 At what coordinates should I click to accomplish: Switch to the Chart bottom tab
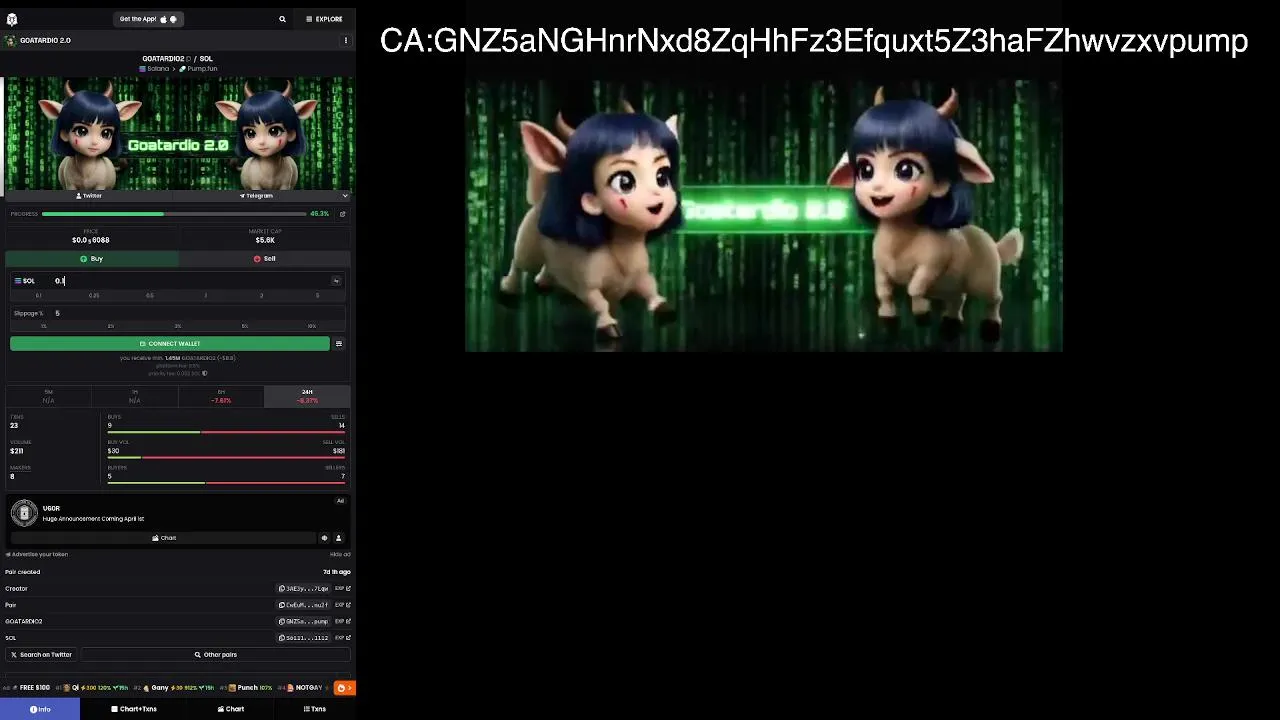pos(231,709)
